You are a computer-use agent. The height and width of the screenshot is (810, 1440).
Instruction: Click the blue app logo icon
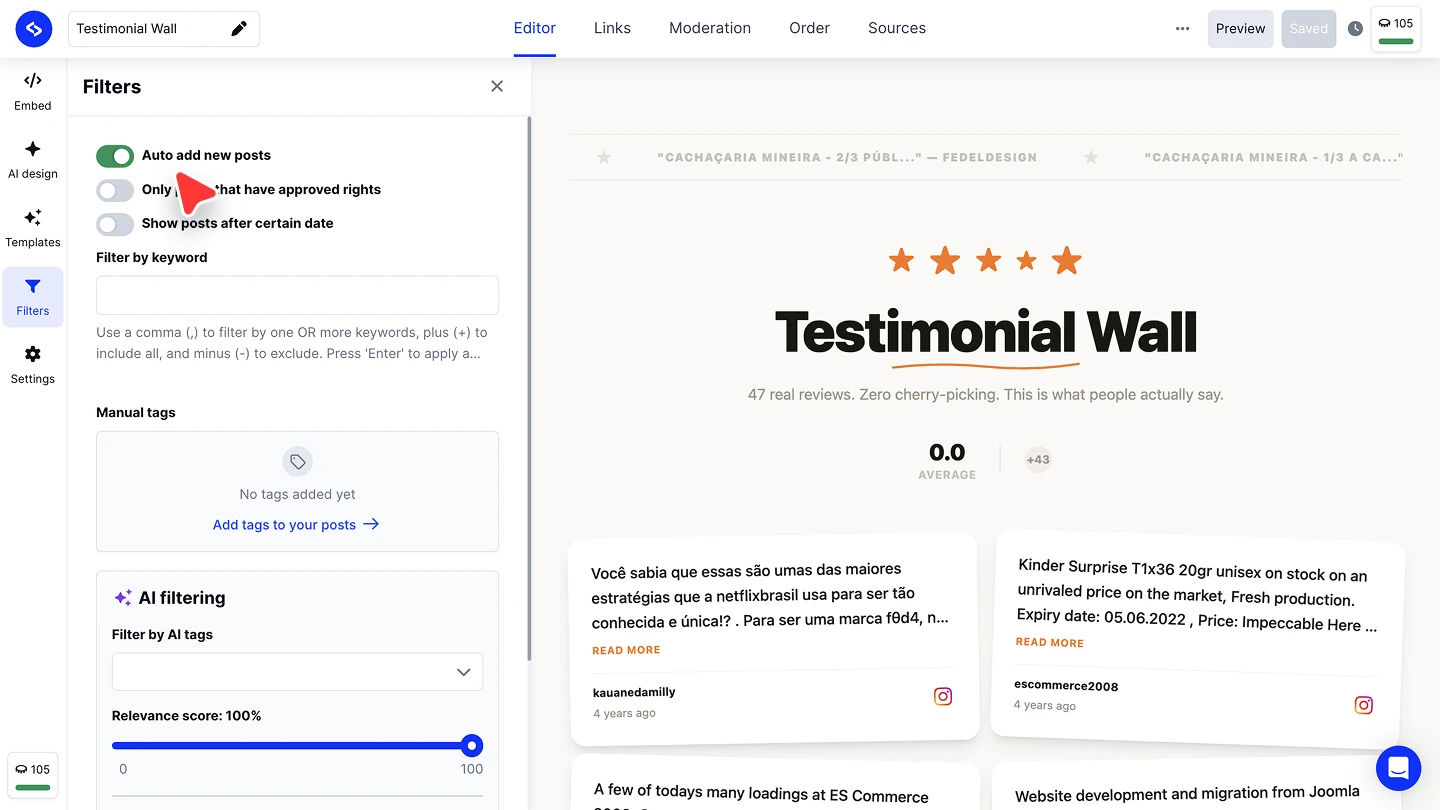(x=33, y=29)
